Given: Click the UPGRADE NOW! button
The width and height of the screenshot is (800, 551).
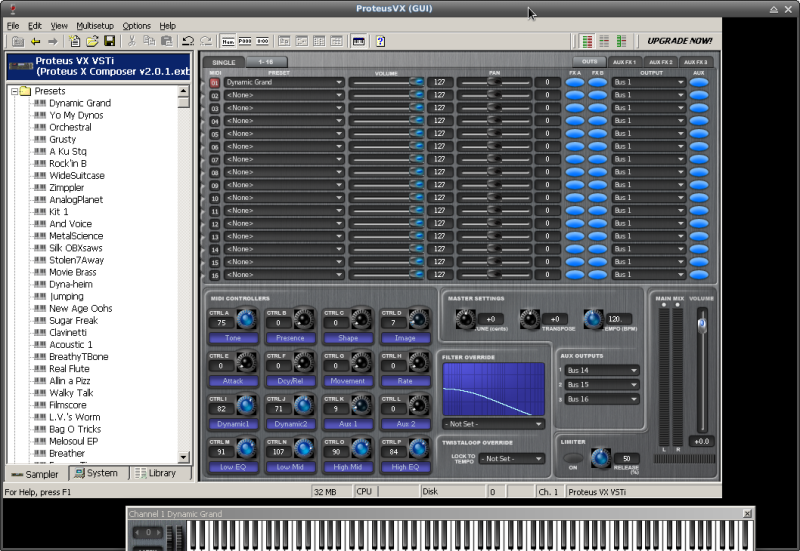Looking at the screenshot, I should pos(679,41).
